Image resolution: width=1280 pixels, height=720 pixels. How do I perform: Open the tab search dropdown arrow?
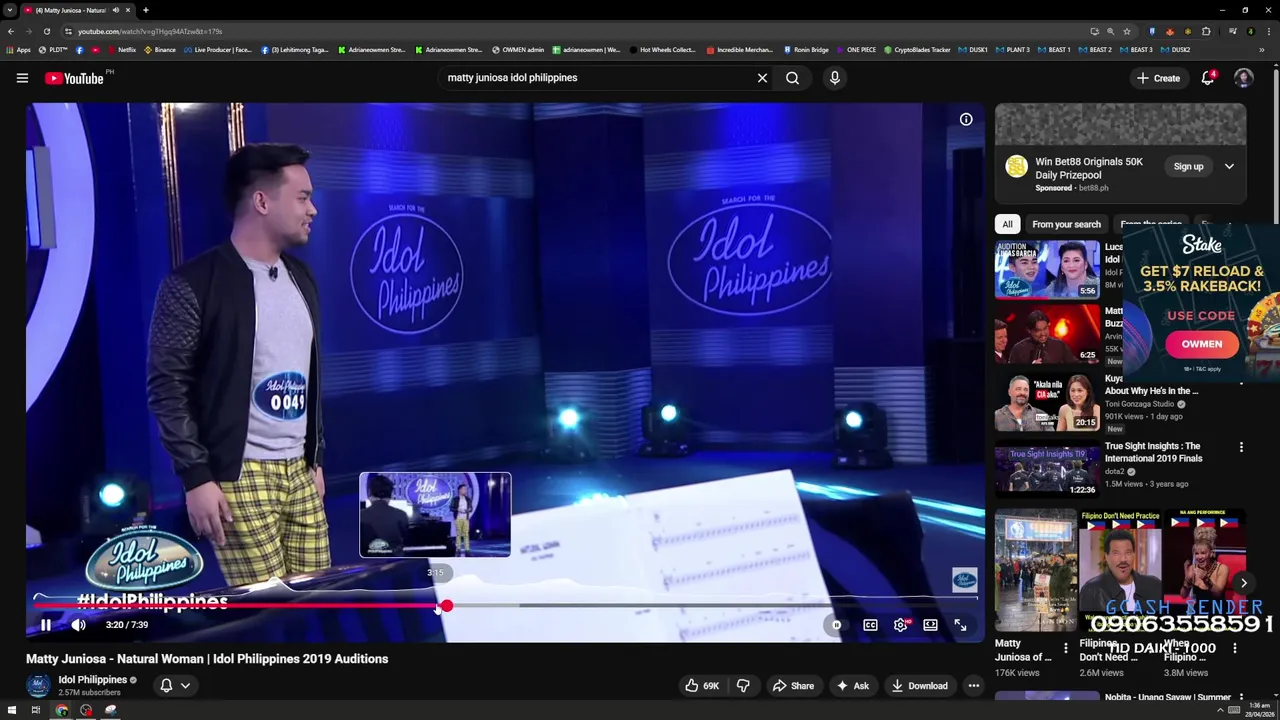pos(10,10)
